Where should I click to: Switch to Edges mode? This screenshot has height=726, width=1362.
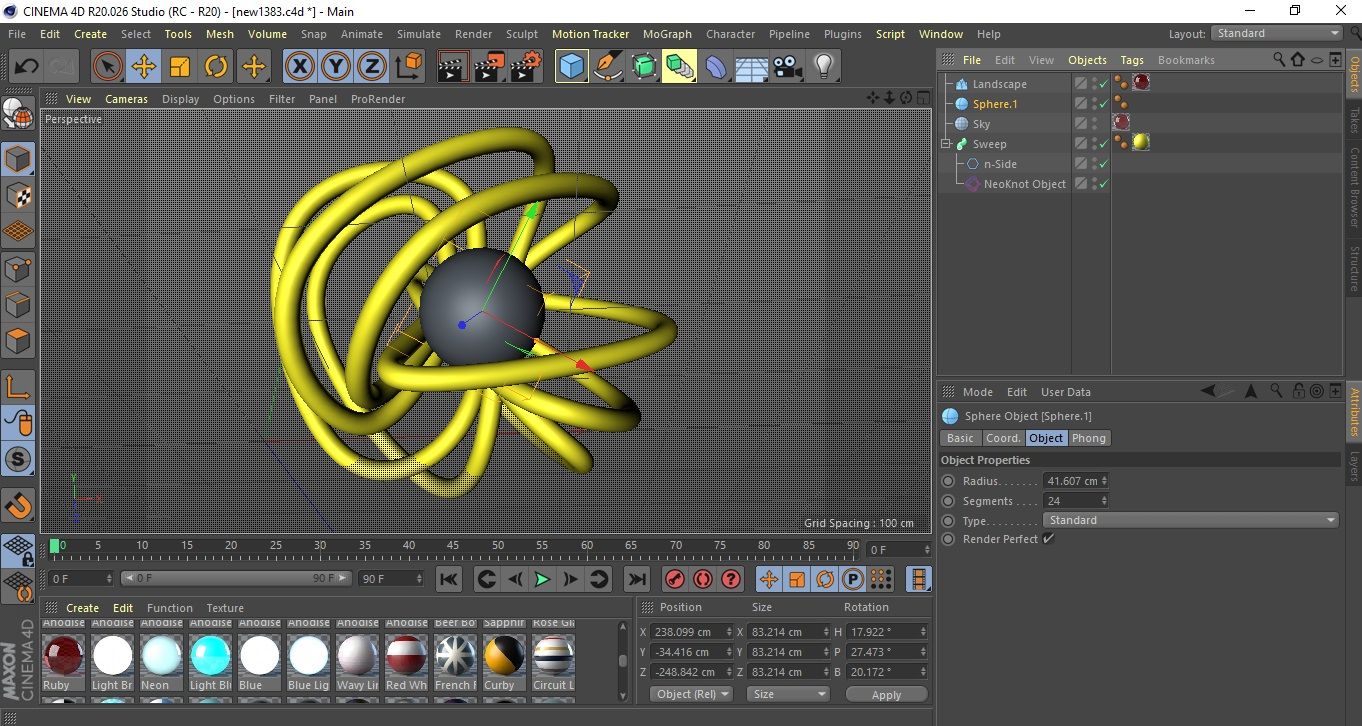coord(18,304)
